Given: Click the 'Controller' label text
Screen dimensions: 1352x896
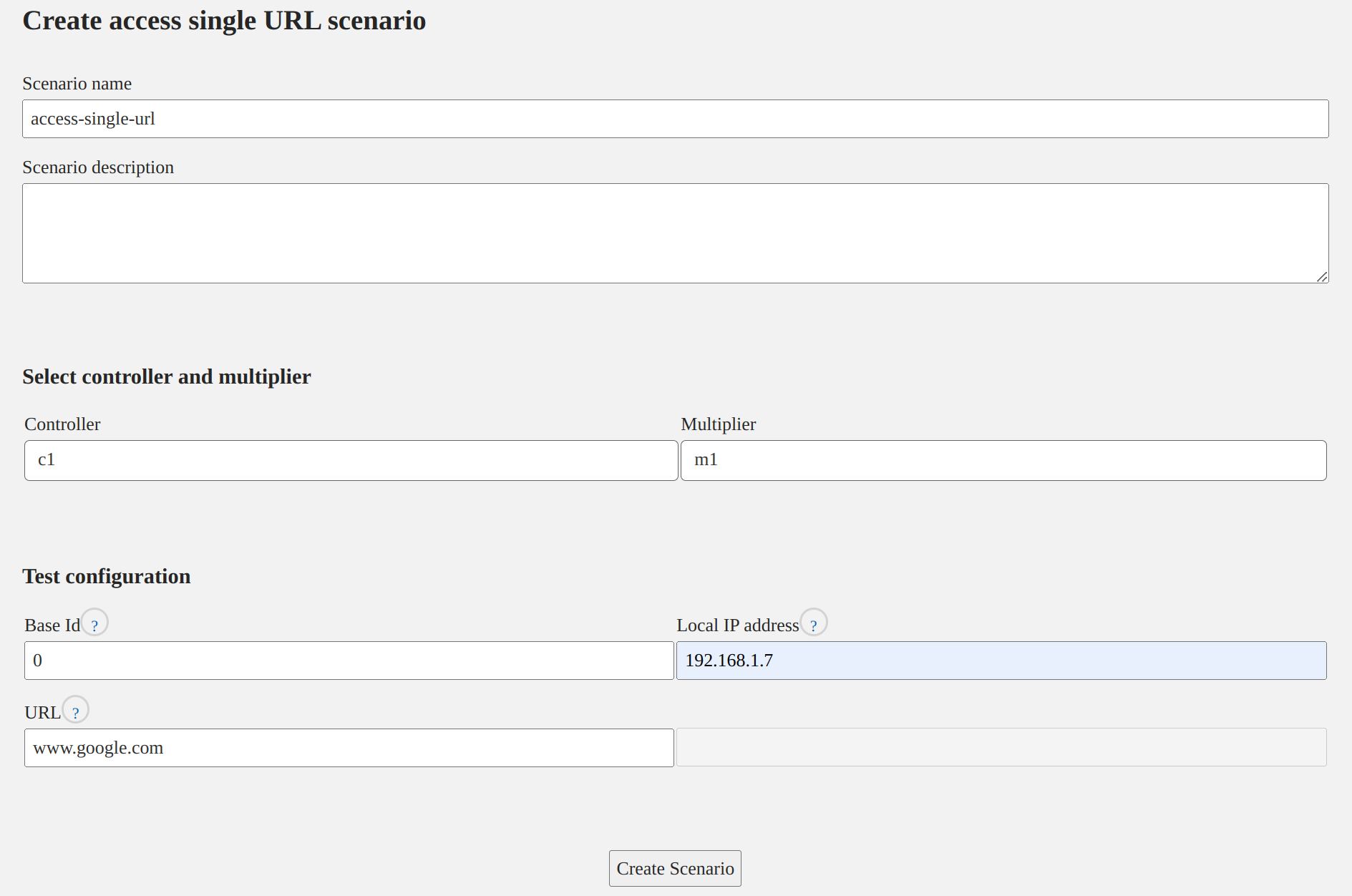Looking at the screenshot, I should (x=62, y=424).
